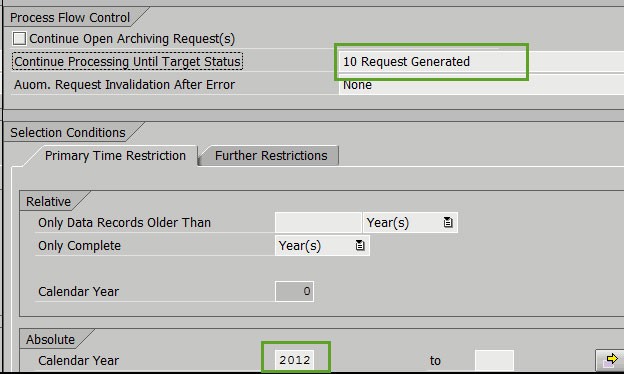The width and height of the screenshot is (624, 374).
Task: Open the Continue Processing Until Target Status dropdown
Action: [481, 62]
